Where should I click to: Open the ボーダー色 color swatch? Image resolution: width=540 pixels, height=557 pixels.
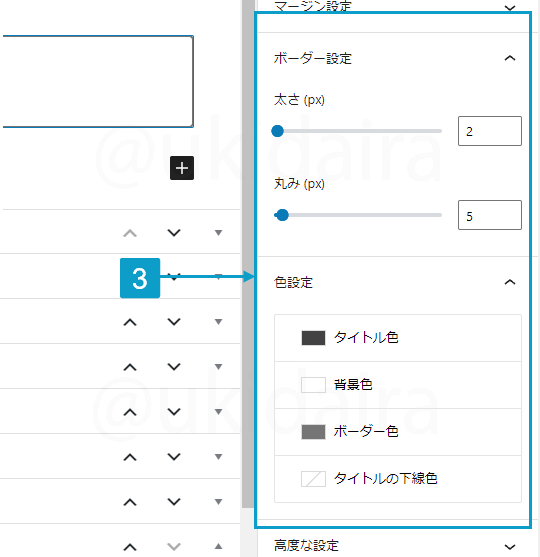[x=313, y=432]
